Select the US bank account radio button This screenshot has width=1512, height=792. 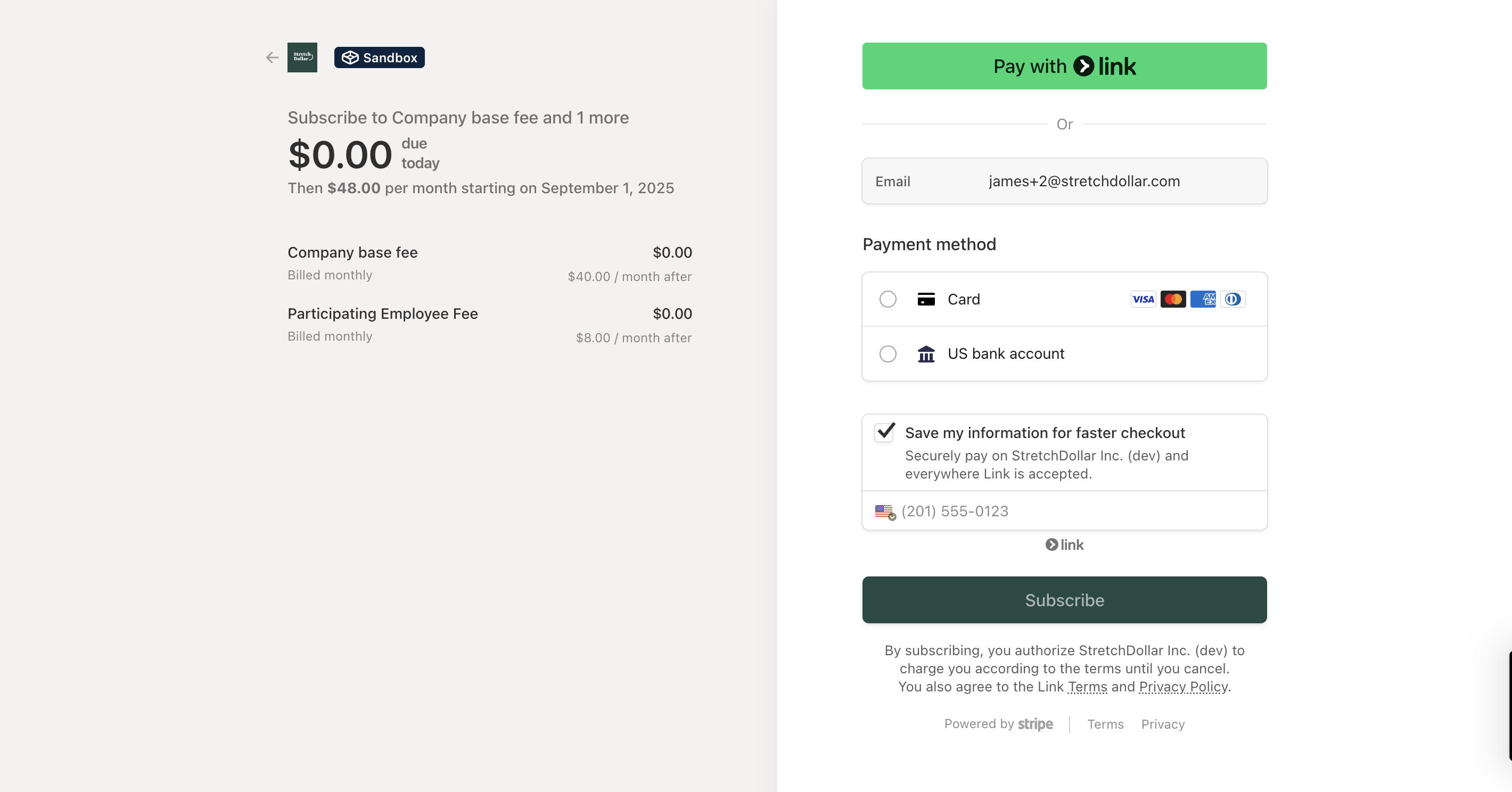tap(888, 354)
